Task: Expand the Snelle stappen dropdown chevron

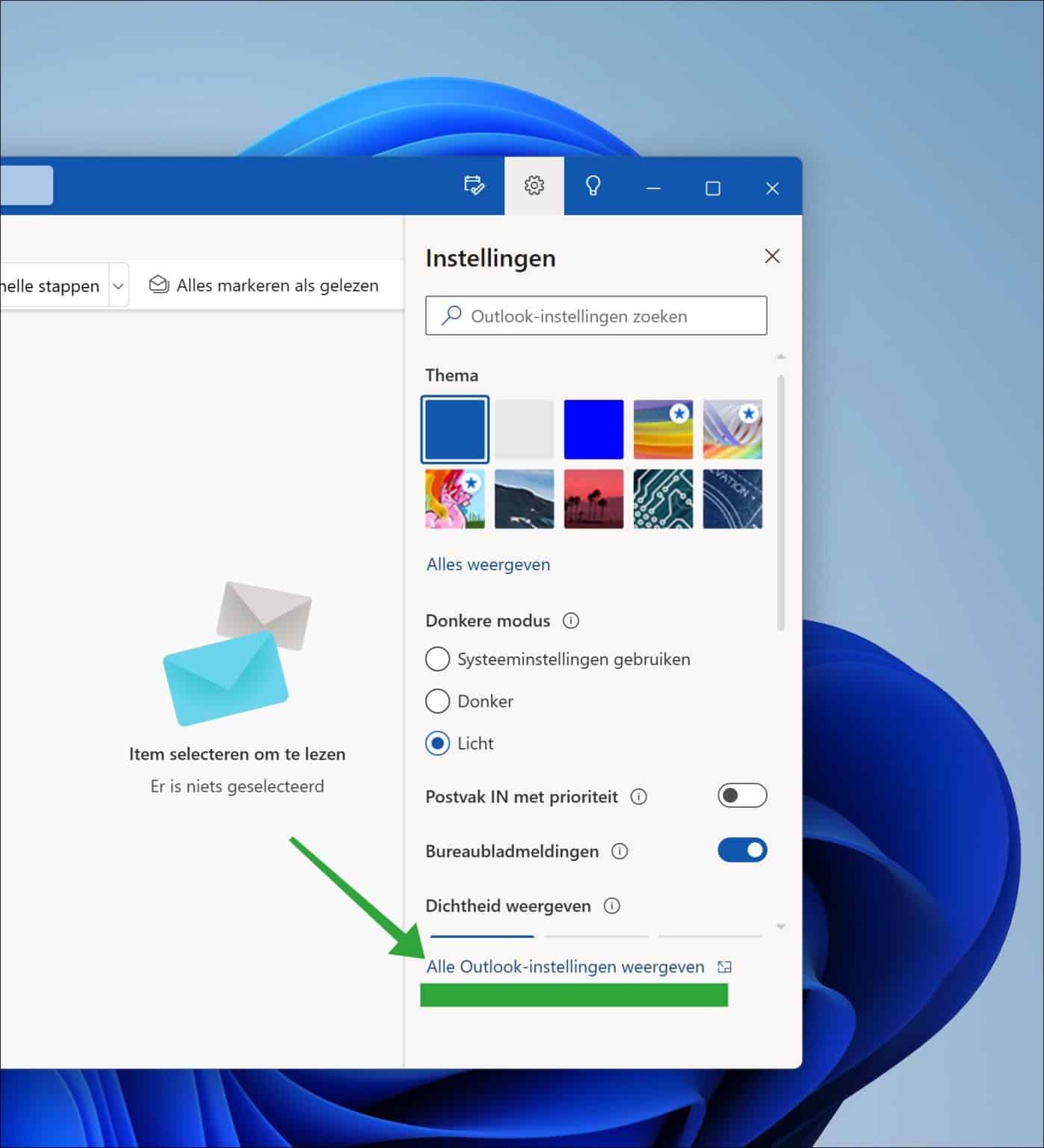Action: pos(117,285)
